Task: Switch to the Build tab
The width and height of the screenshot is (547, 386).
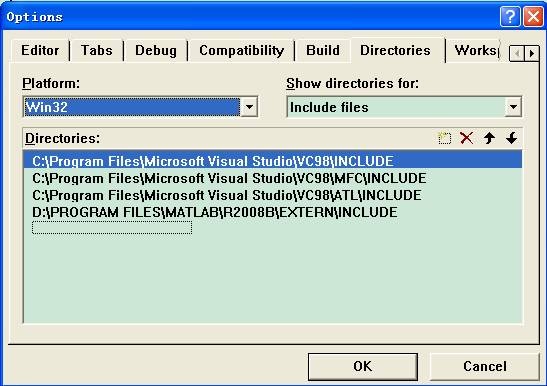Action: click(323, 51)
